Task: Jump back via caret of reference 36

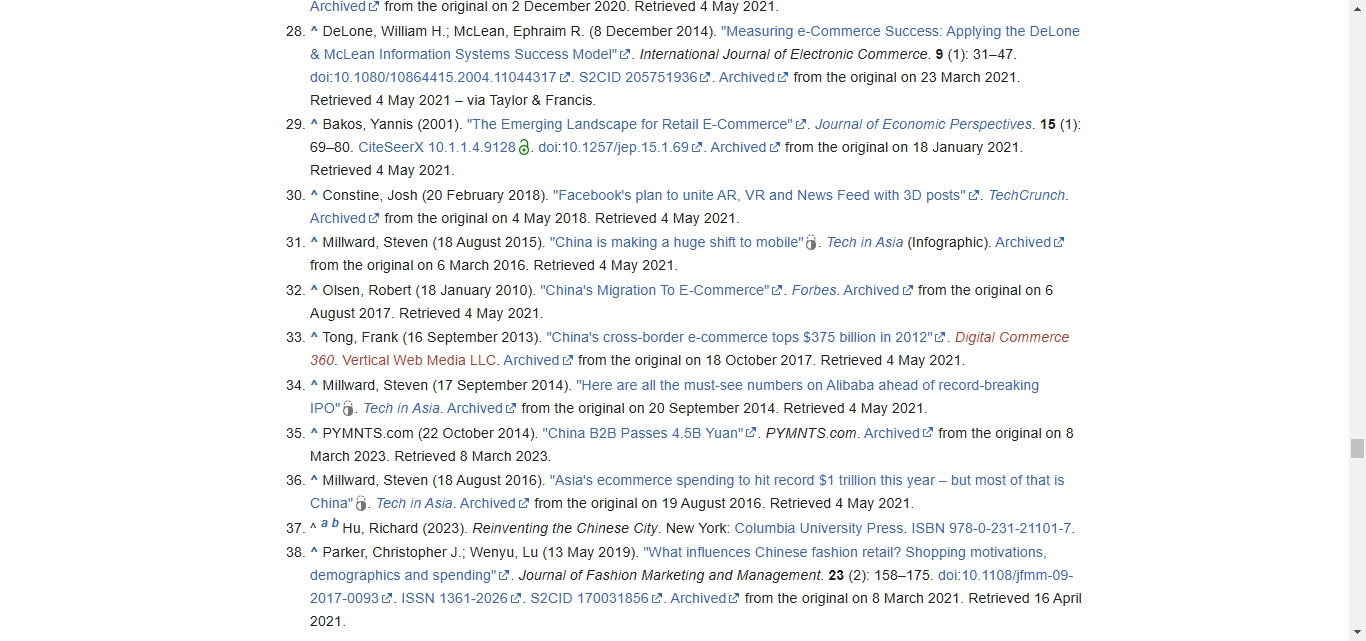Action: (x=314, y=480)
